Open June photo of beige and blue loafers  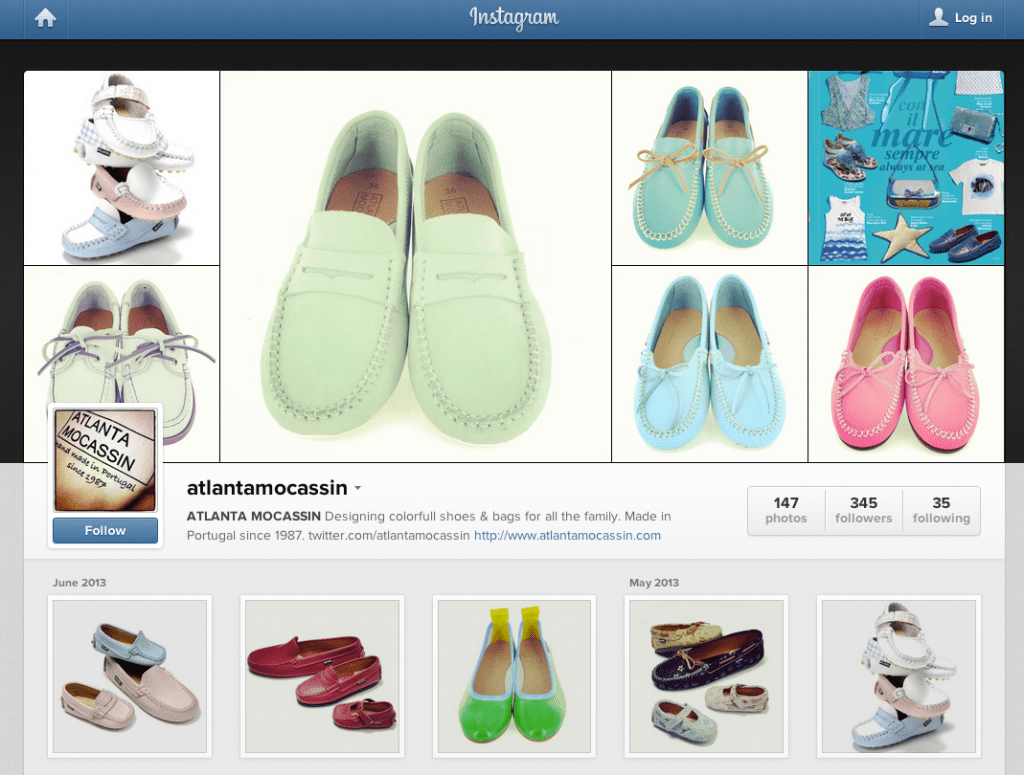[129, 676]
